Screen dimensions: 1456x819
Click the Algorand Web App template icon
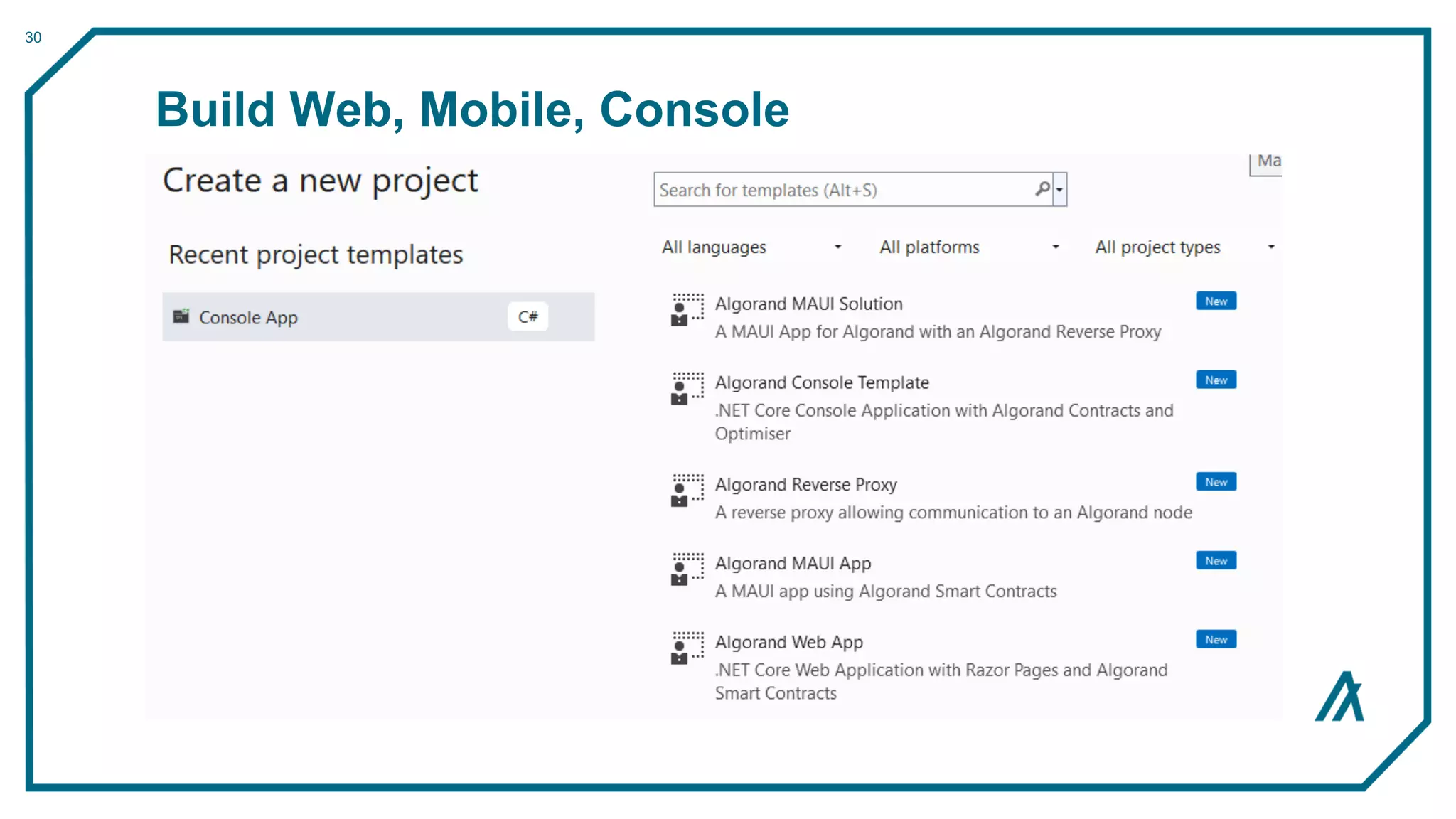(687, 648)
